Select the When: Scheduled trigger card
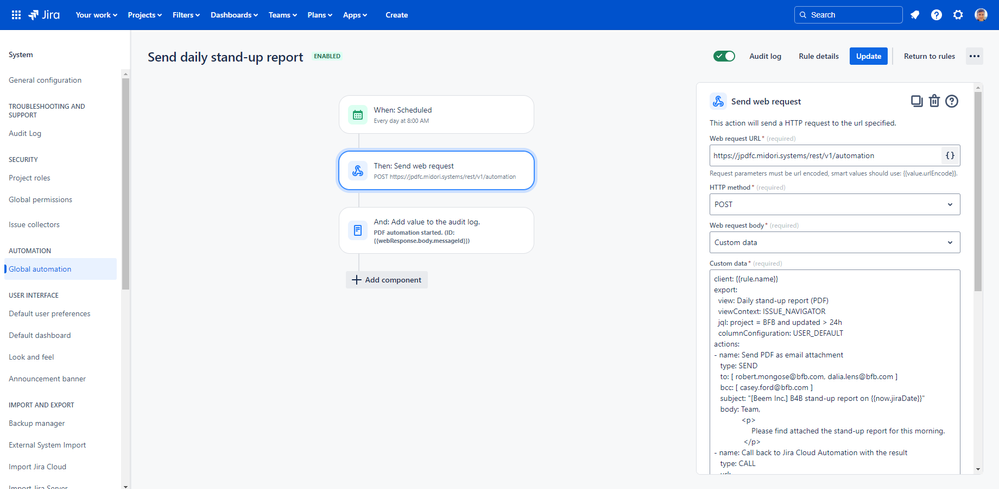 point(436,115)
